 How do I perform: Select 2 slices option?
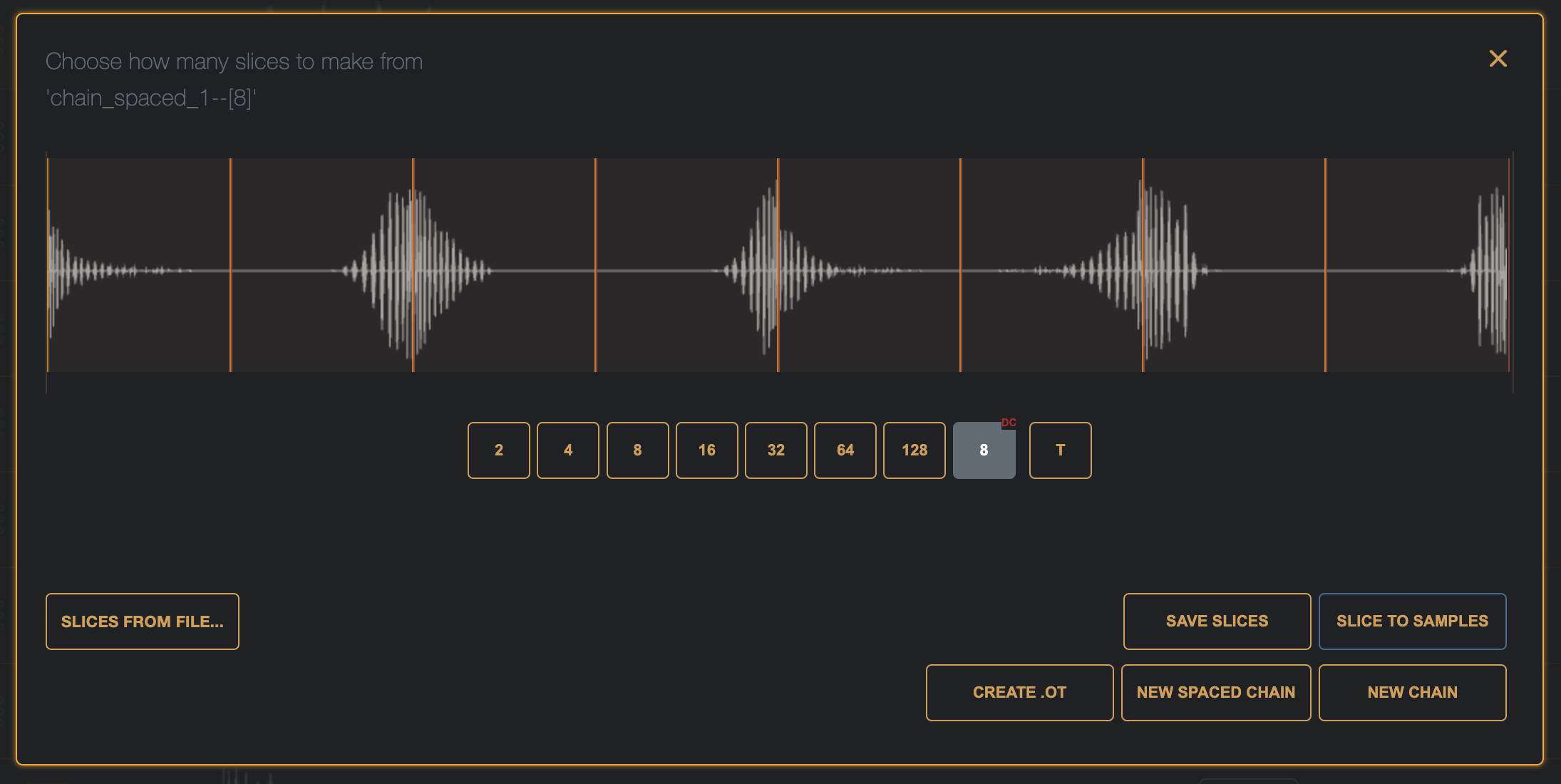(x=498, y=450)
